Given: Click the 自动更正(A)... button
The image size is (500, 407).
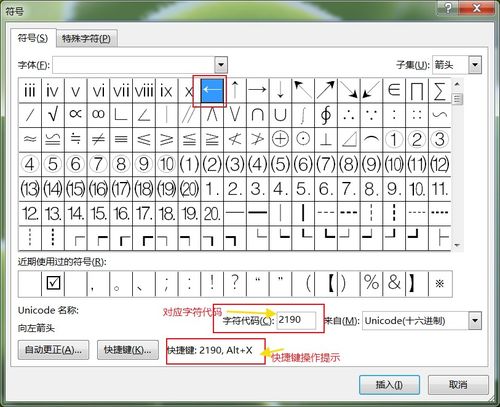Looking at the screenshot, I should pos(53,350).
